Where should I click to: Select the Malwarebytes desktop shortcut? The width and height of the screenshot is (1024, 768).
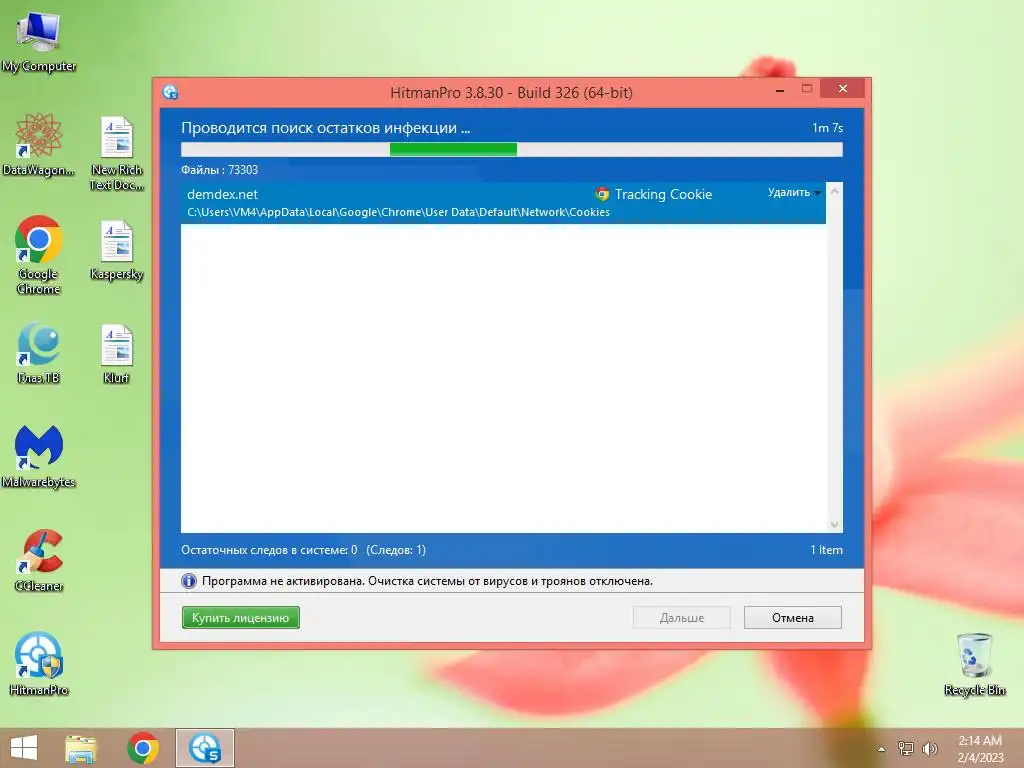39,456
